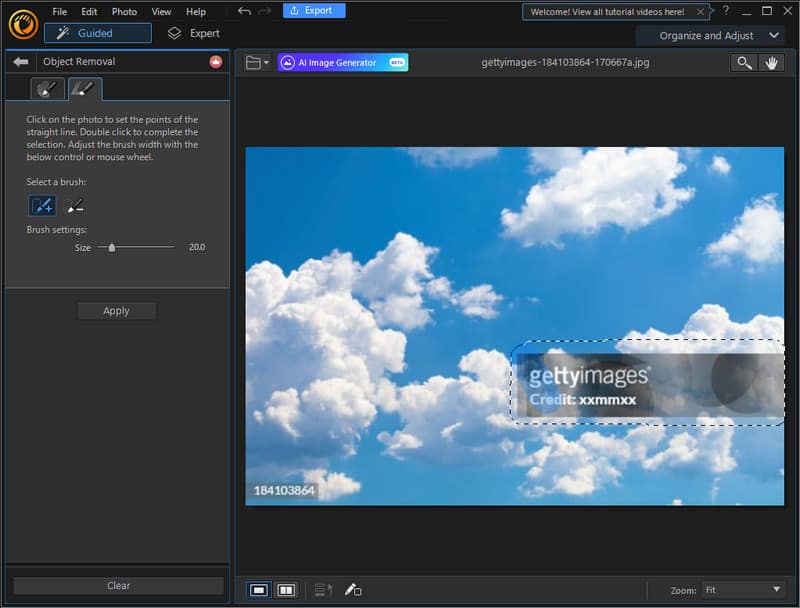Screen dimensions: 800x608
Task: Open the File menu
Action: (x=60, y=11)
